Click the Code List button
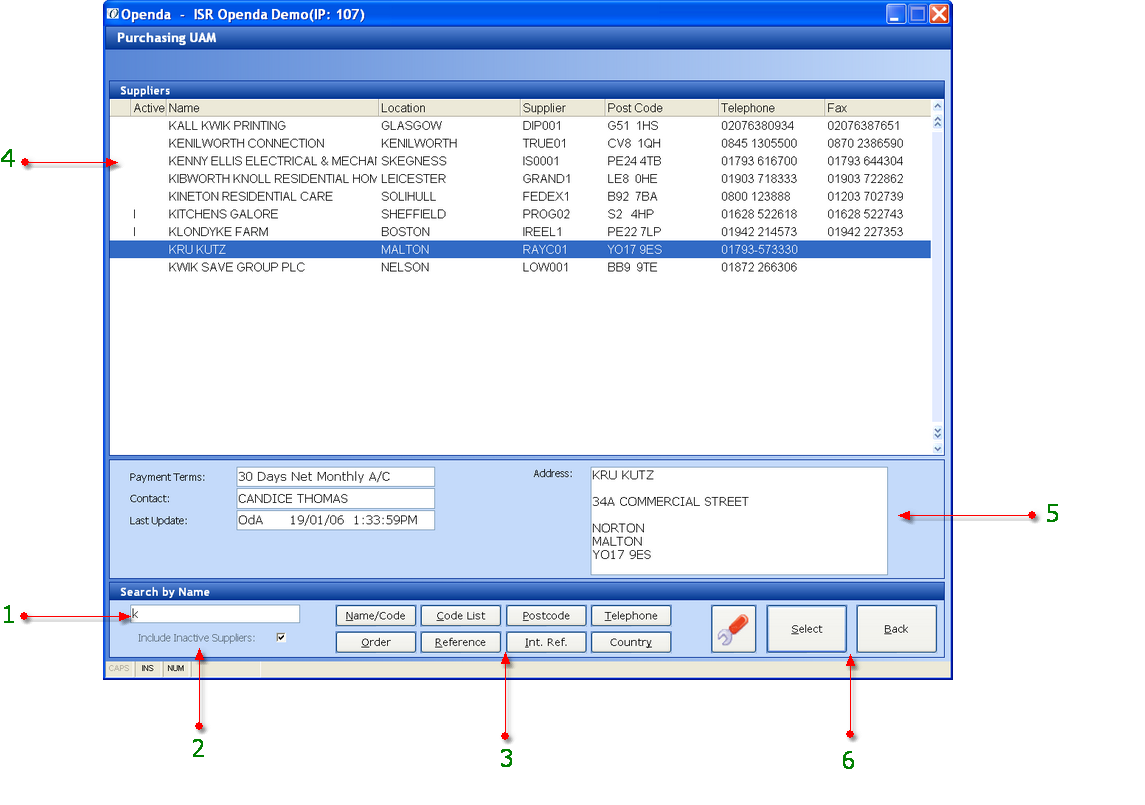1145x805 pixels. point(461,616)
